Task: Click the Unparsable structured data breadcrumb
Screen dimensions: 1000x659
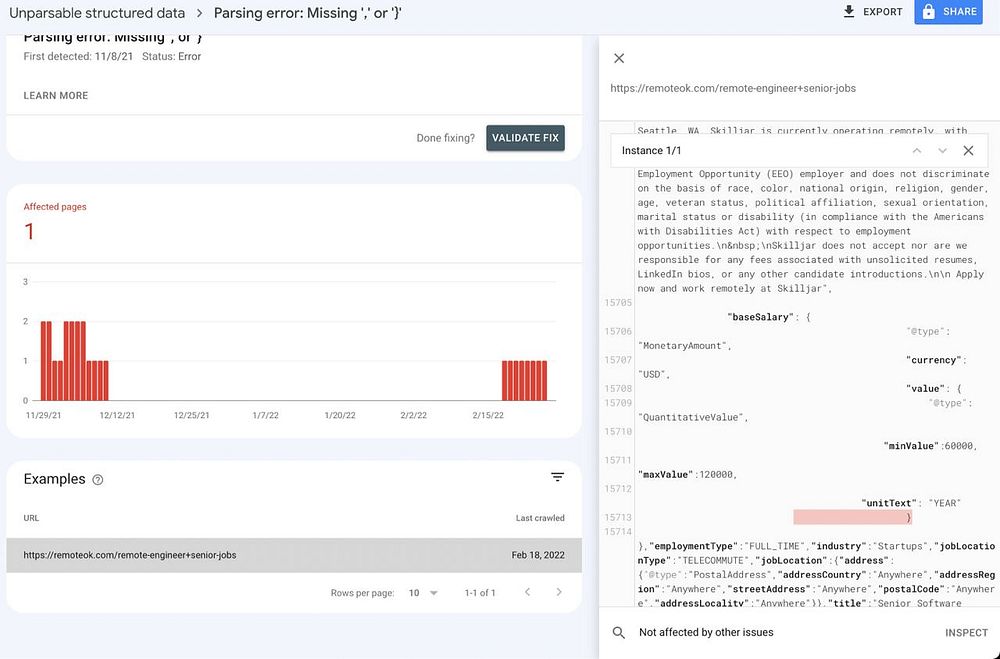Action: pyautogui.click(x=97, y=13)
